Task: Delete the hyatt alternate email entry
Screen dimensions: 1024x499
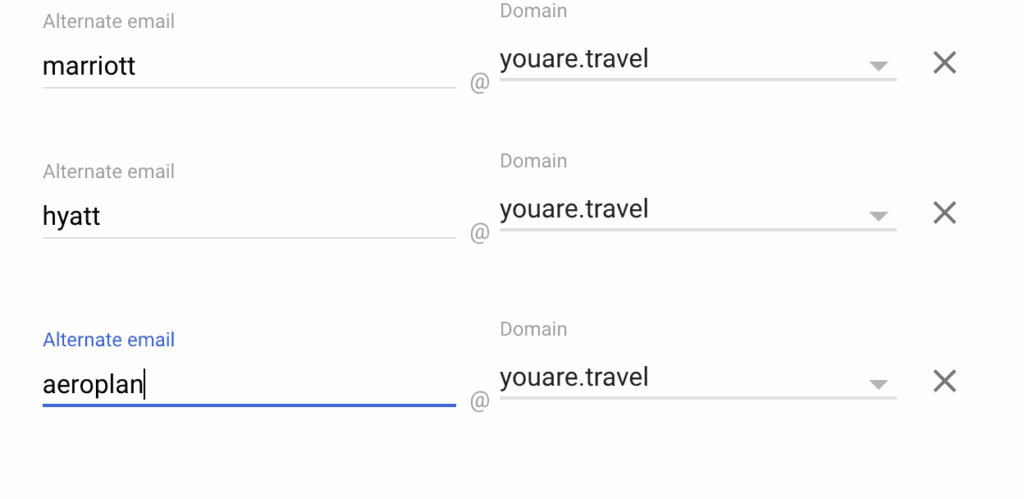Action: click(944, 213)
